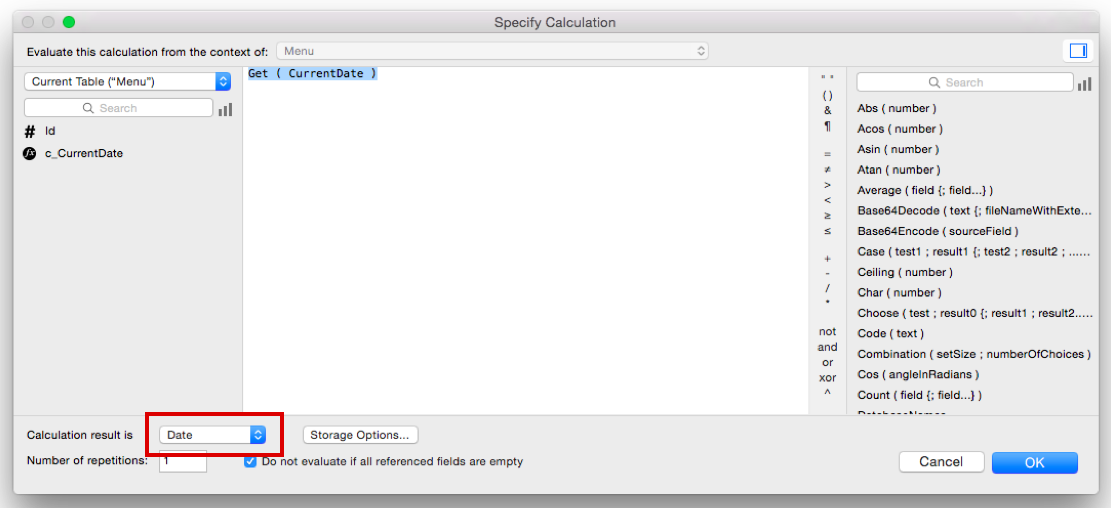
Task: Click the Get ( CurrentDate ) formula text
Action: click(312, 73)
